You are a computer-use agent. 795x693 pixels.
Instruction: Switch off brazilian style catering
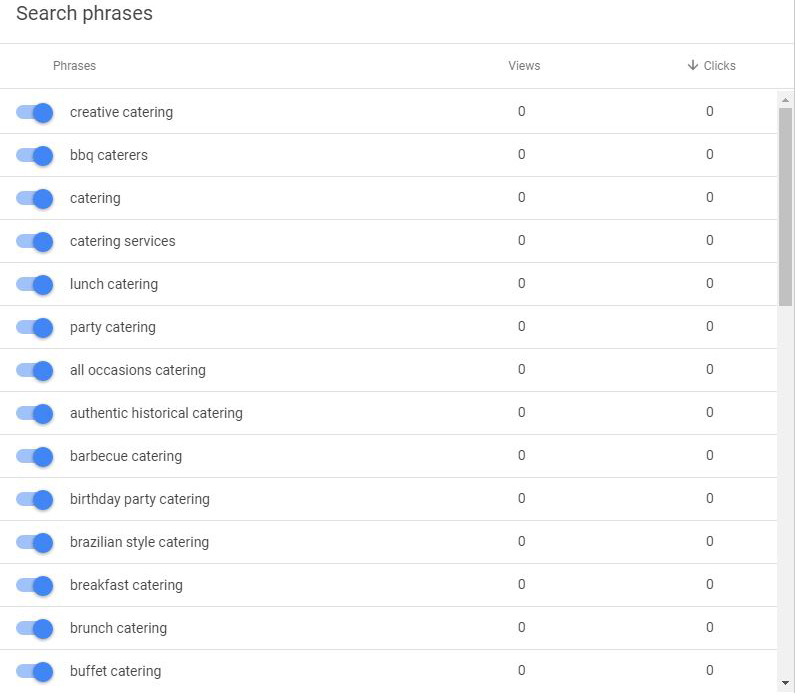[35, 542]
